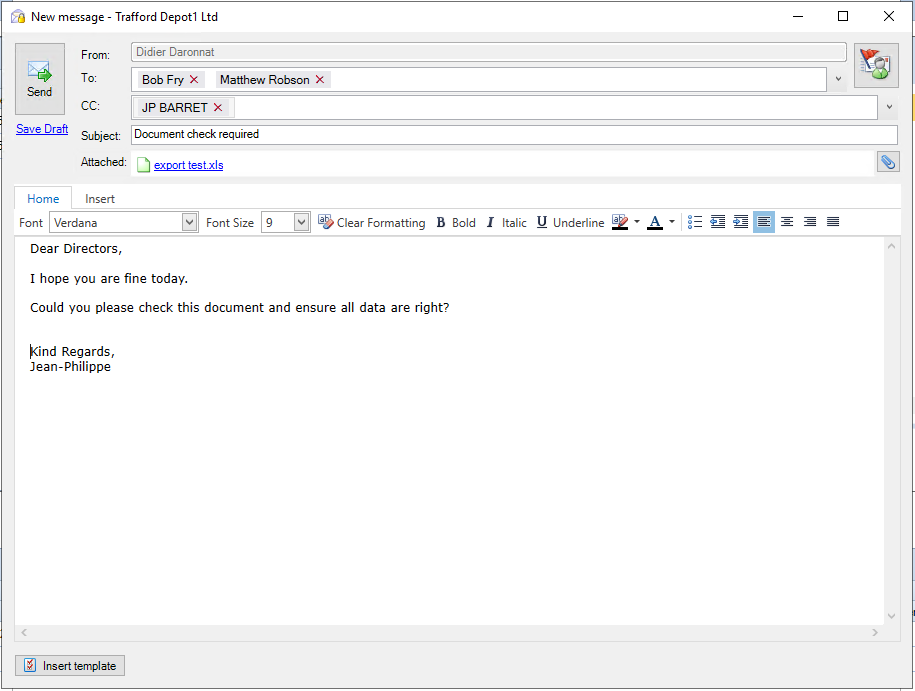
Task: Apply the font color A button
Action: click(x=655, y=222)
